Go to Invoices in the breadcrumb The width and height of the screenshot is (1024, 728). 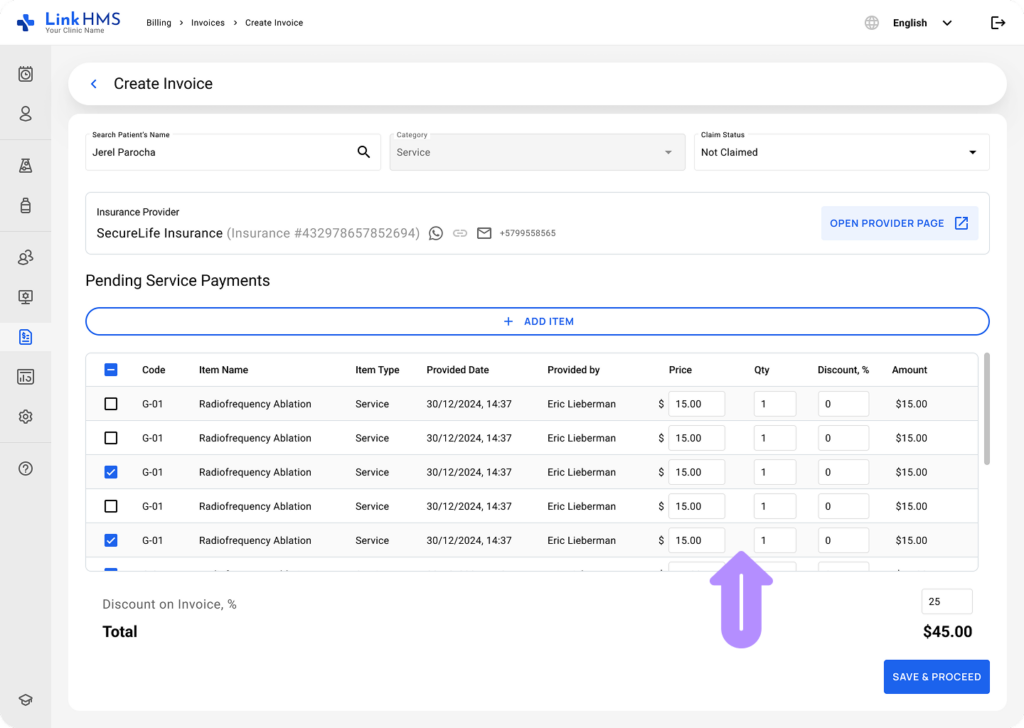click(x=208, y=23)
